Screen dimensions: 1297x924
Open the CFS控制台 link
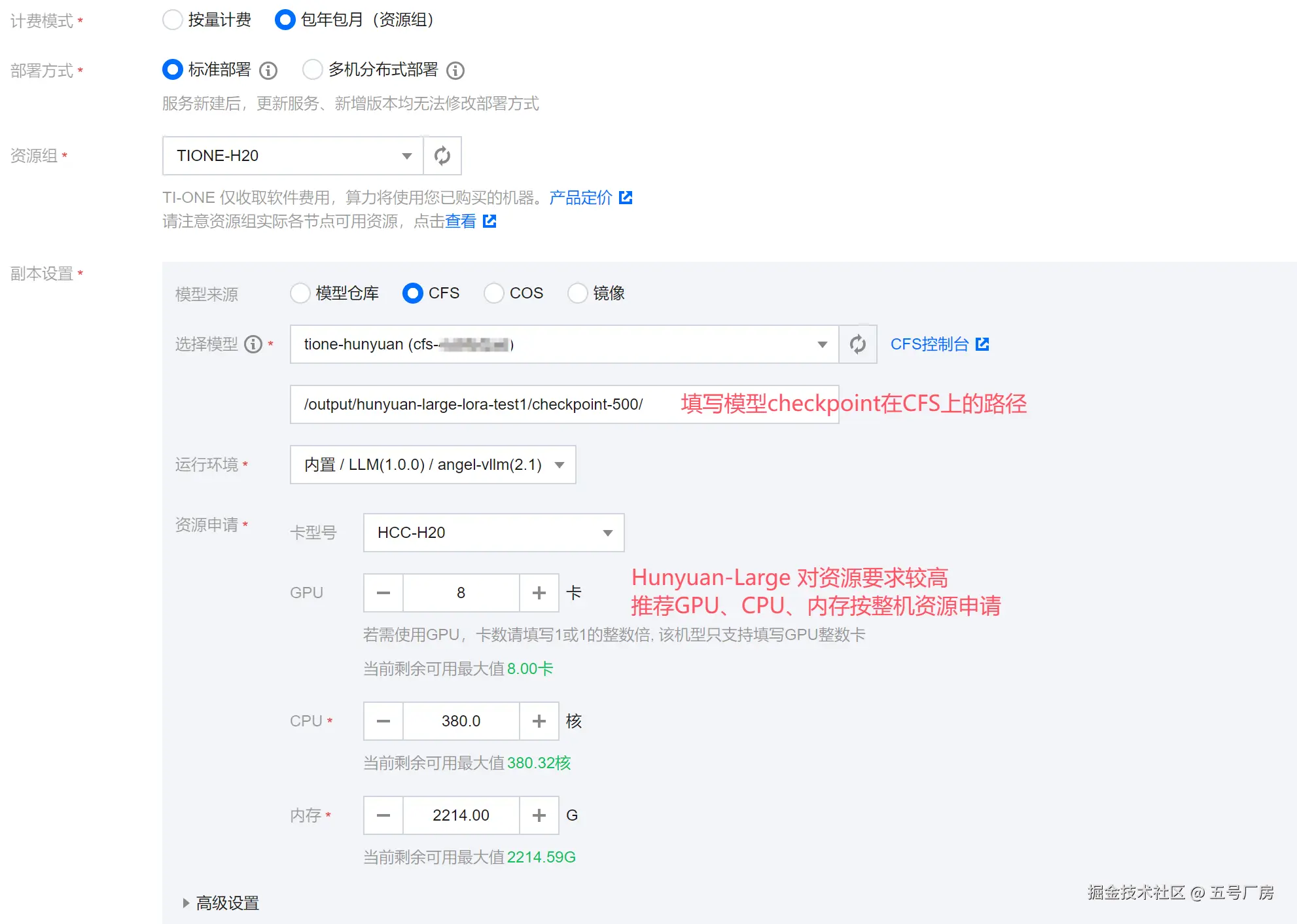[930, 344]
